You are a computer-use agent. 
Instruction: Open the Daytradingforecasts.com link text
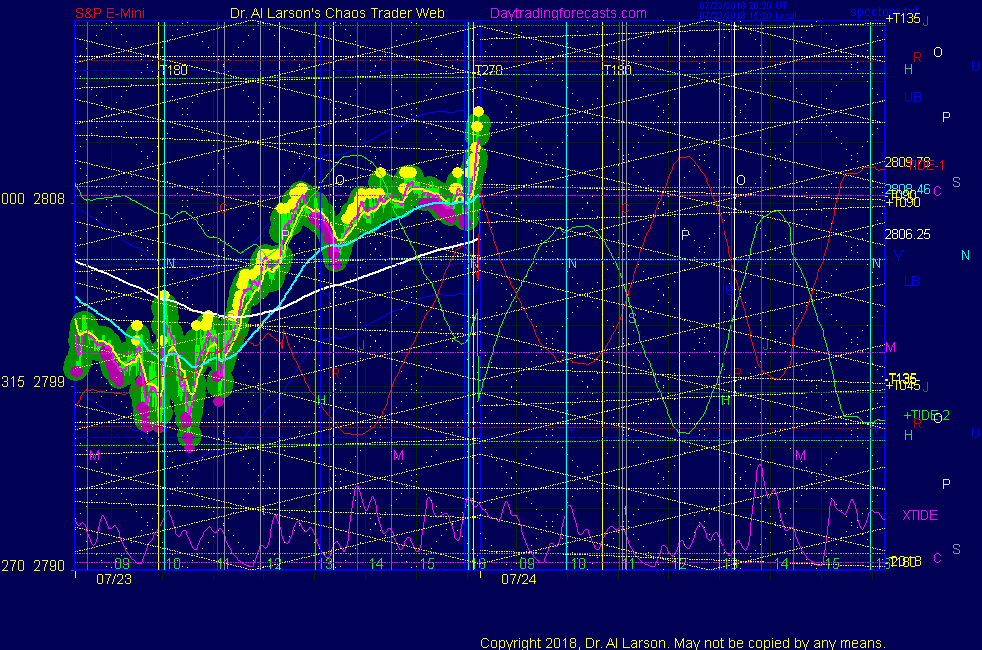(568, 13)
